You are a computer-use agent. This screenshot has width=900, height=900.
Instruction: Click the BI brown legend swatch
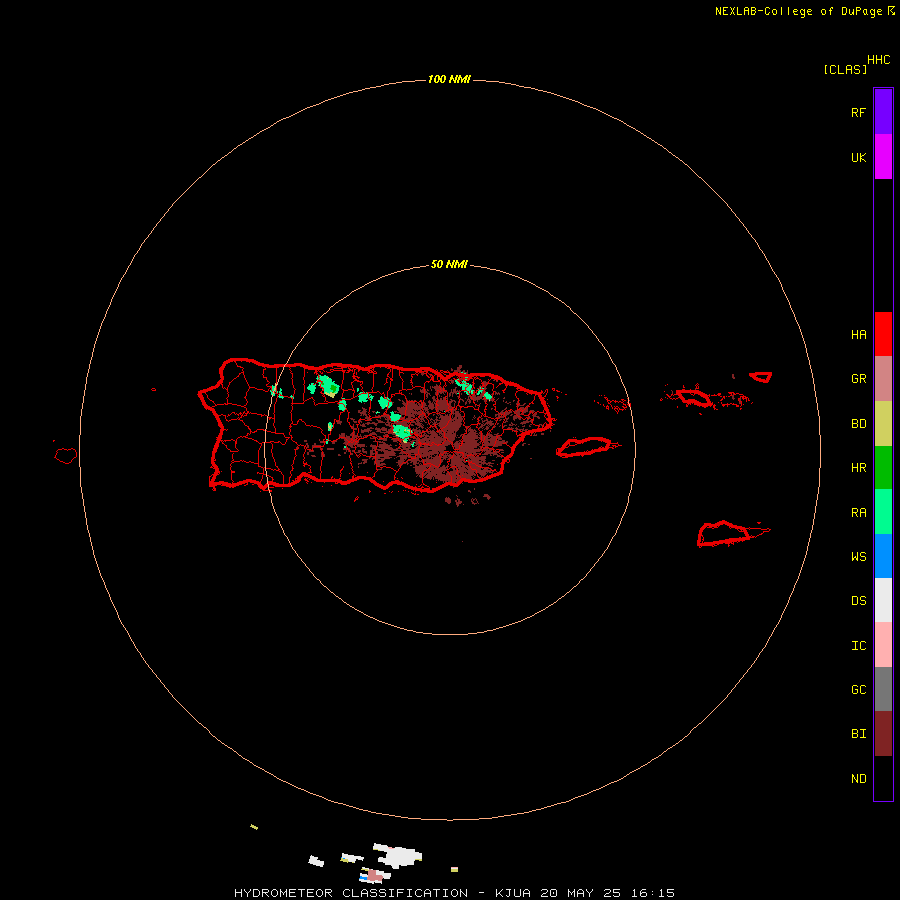tap(883, 734)
